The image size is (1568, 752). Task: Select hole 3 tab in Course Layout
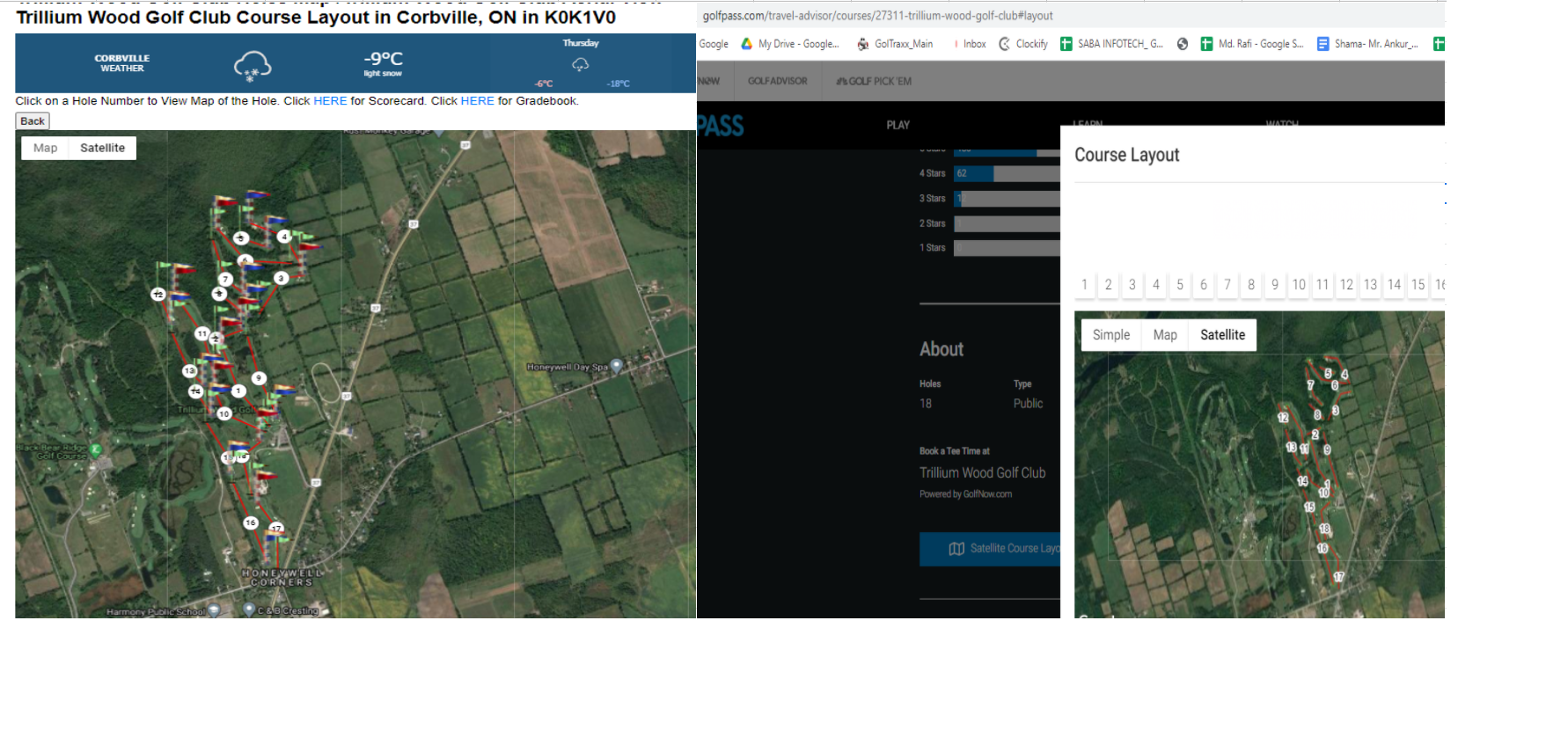point(1132,285)
